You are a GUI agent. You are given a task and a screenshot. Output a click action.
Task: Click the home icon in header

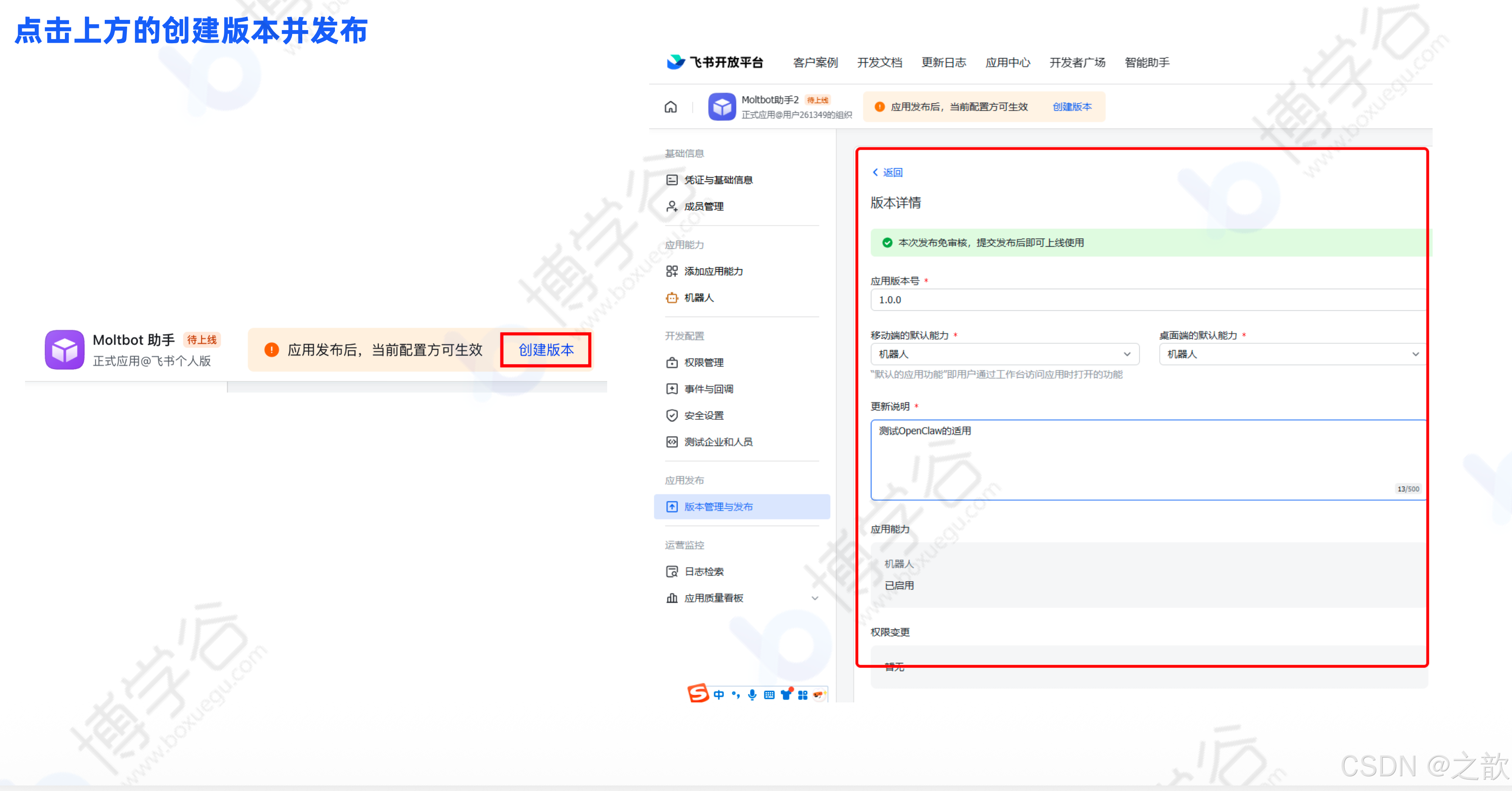click(x=670, y=107)
